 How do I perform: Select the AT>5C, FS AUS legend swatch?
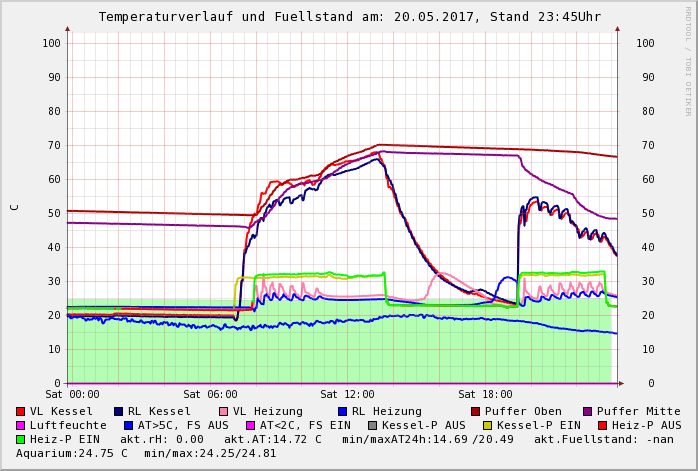click(129, 425)
